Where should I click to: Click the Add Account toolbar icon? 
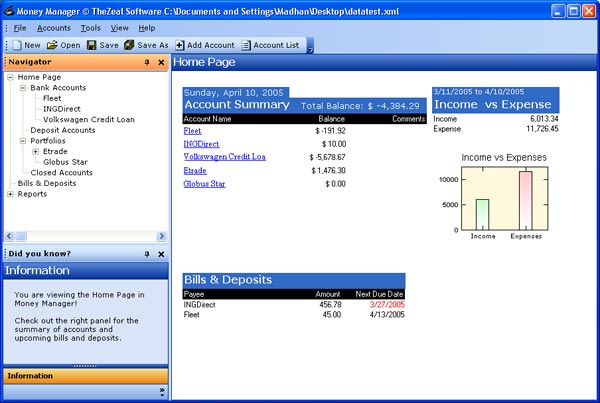pyautogui.click(x=180, y=45)
